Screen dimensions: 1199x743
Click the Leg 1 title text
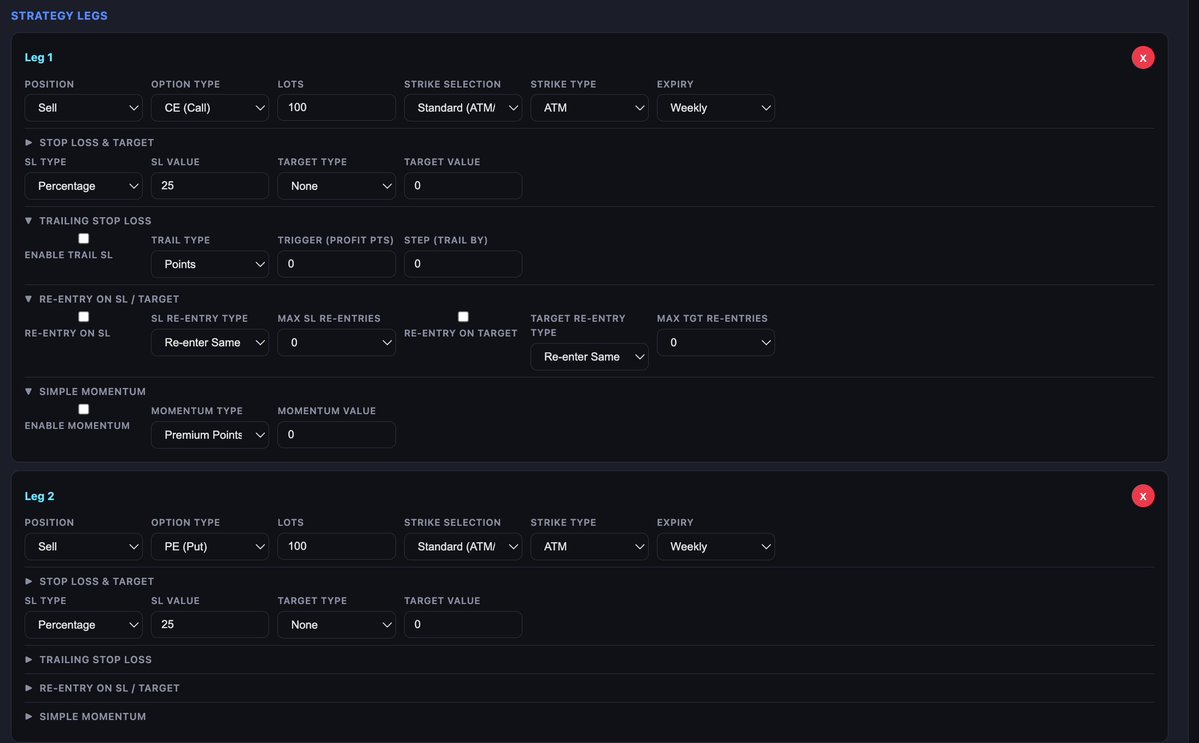click(38, 57)
